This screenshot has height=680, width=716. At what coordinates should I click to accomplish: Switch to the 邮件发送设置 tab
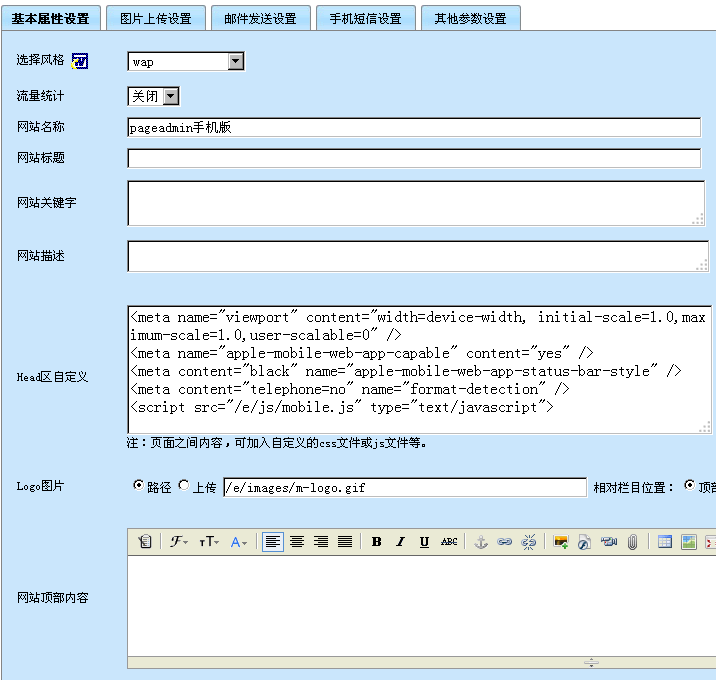click(260, 18)
